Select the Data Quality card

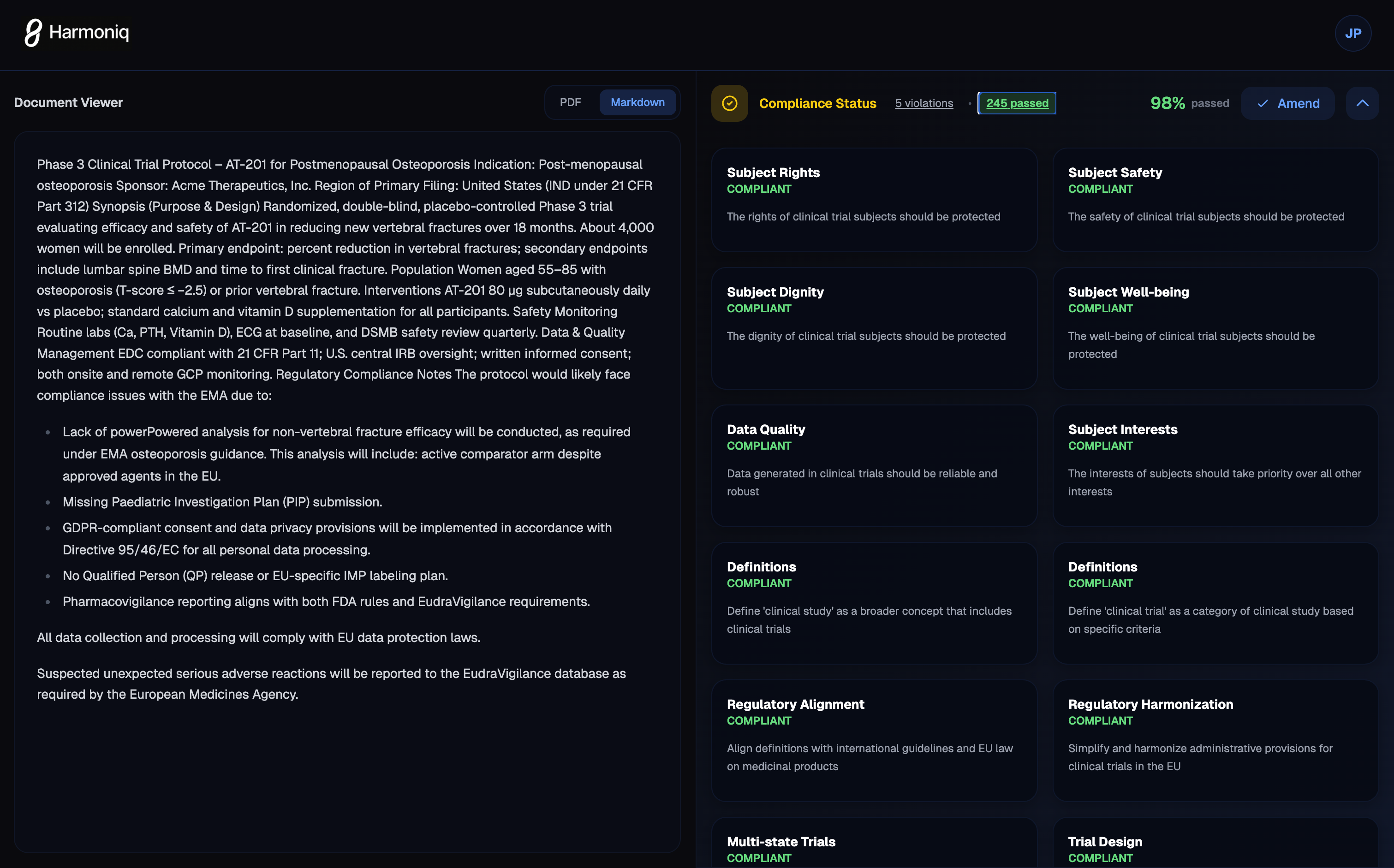[x=874, y=465]
